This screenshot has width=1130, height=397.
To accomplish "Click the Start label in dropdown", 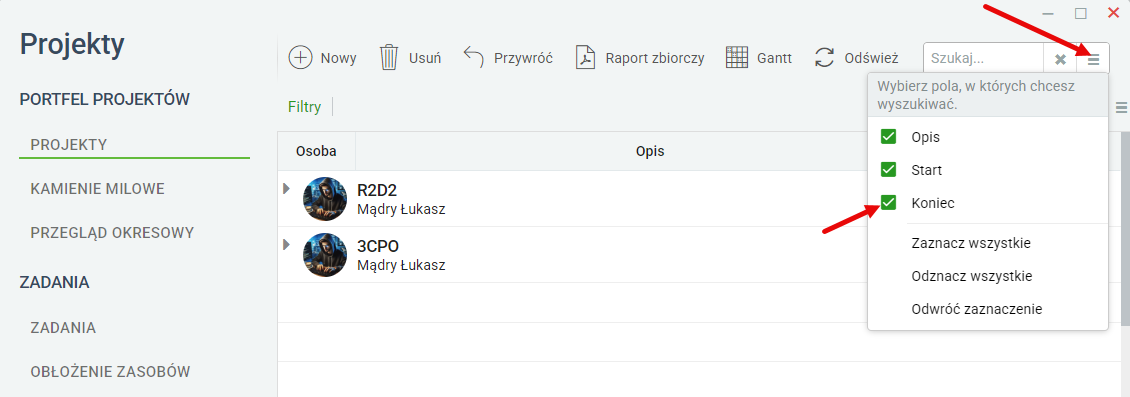I will (926, 171).
